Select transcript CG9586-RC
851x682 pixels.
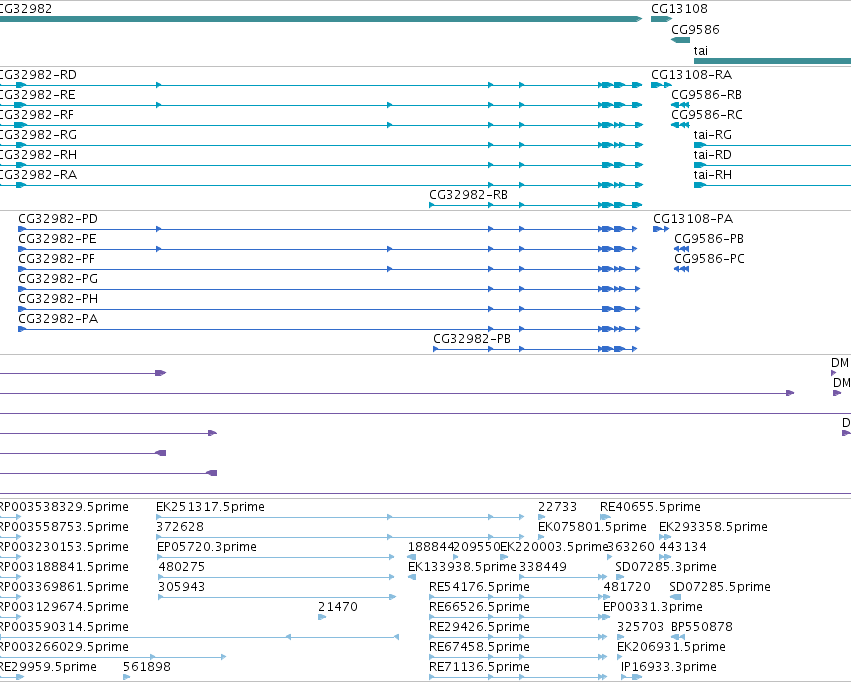click(x=707, y=115)
